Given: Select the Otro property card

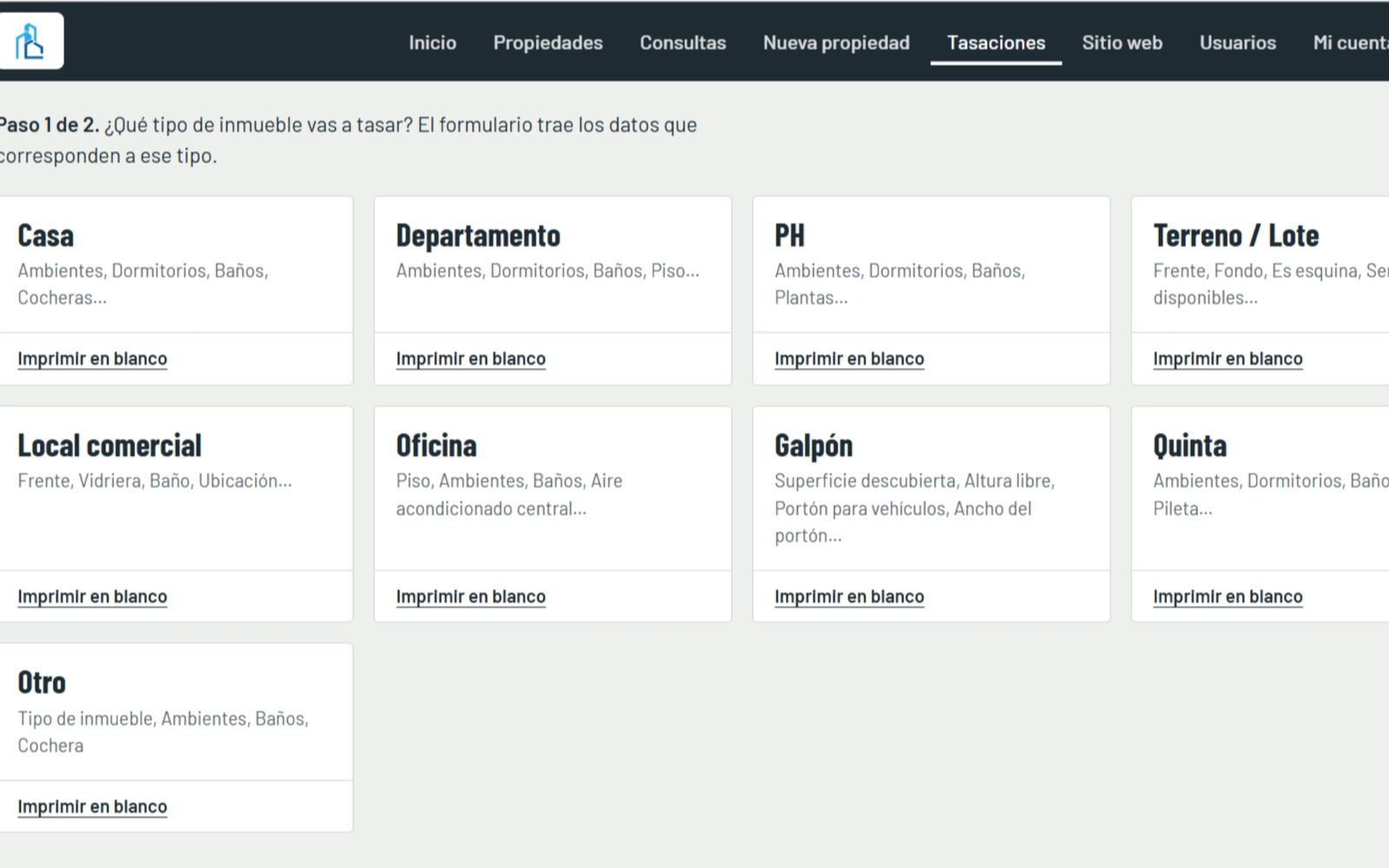Looking at the screenshot, I should click(176, 712).
